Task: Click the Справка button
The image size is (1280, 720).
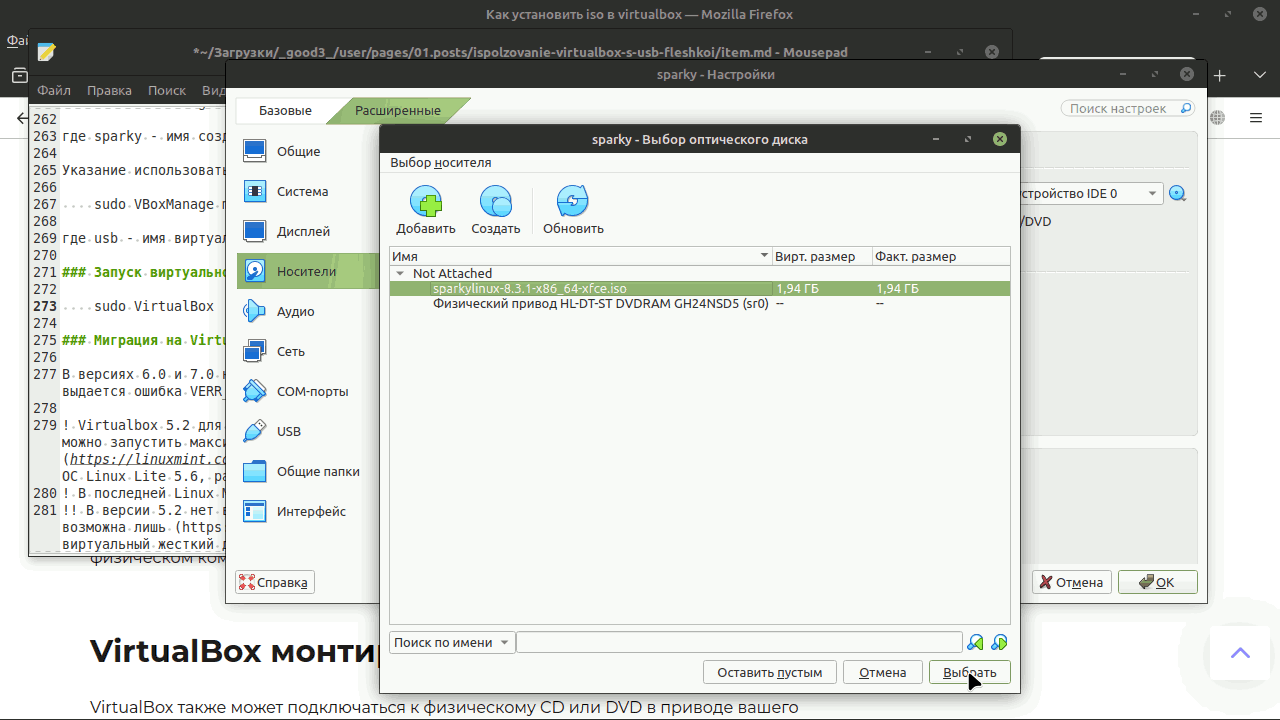Action: click(x=275, y=582)
